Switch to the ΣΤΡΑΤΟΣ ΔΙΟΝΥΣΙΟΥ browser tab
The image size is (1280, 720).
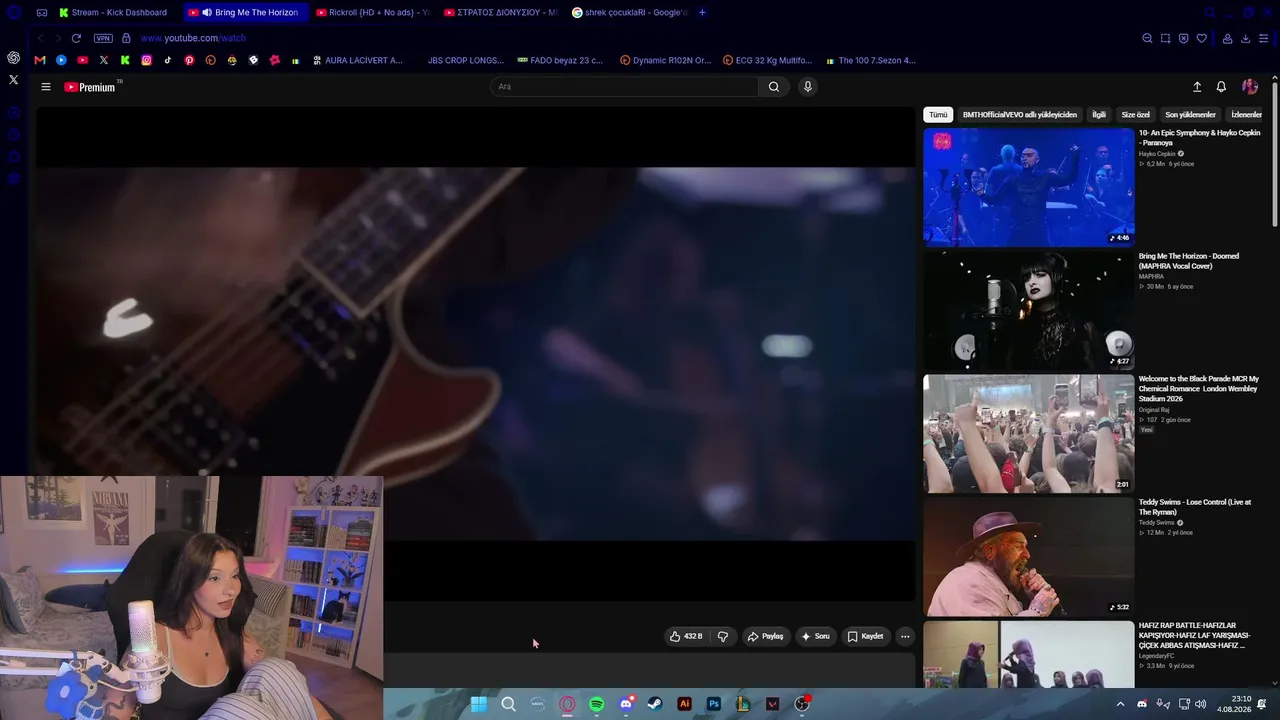pyautogui.click(x=500, y=12)
